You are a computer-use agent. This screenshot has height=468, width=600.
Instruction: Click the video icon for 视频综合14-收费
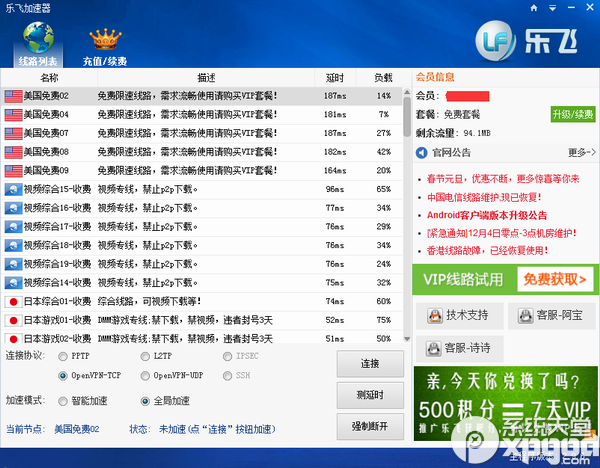[13, 283]
